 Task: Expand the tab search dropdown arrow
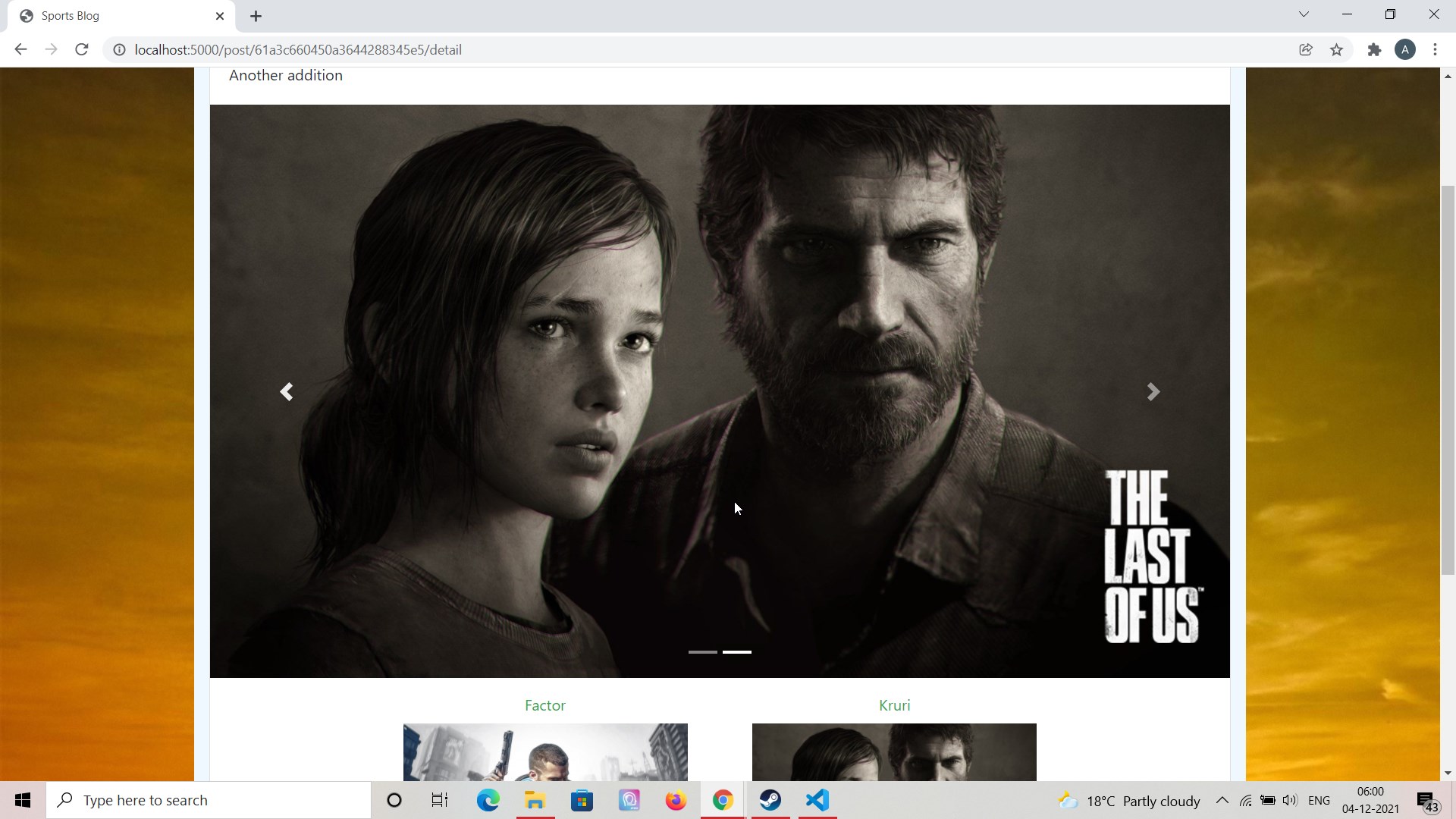1304,14
